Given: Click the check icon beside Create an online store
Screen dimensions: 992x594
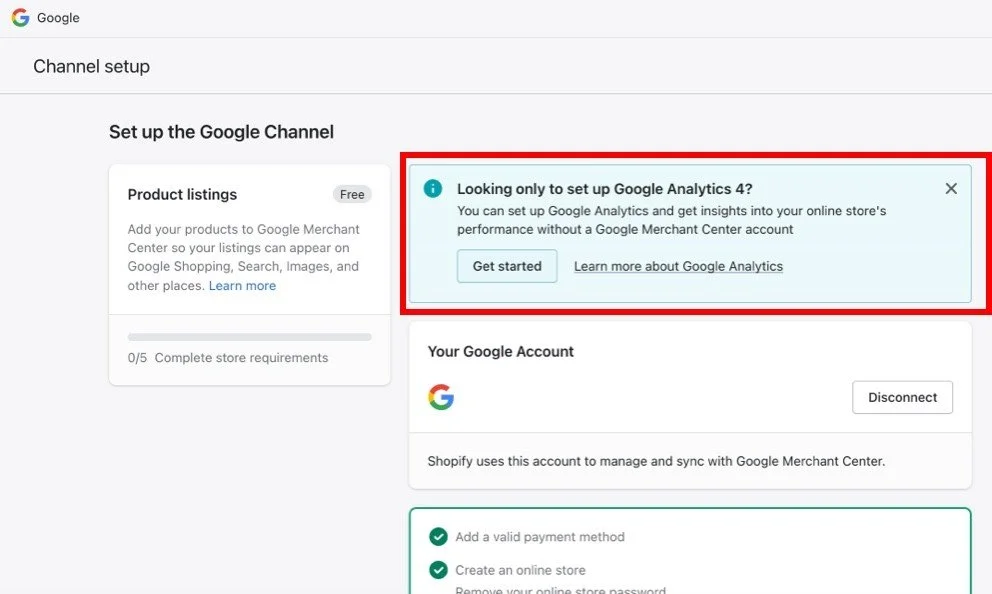Looking at the screenshot, I should (438, 570).
